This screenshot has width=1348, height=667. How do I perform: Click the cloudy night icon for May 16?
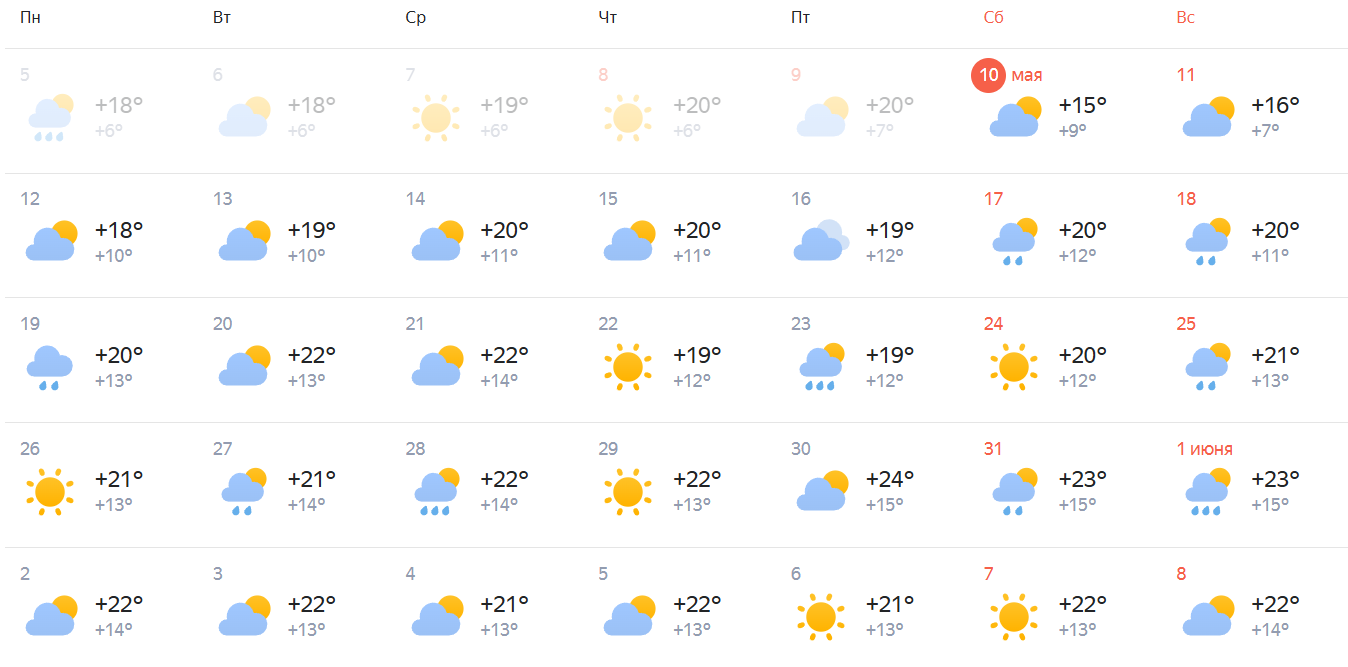(x=821, y=241)
